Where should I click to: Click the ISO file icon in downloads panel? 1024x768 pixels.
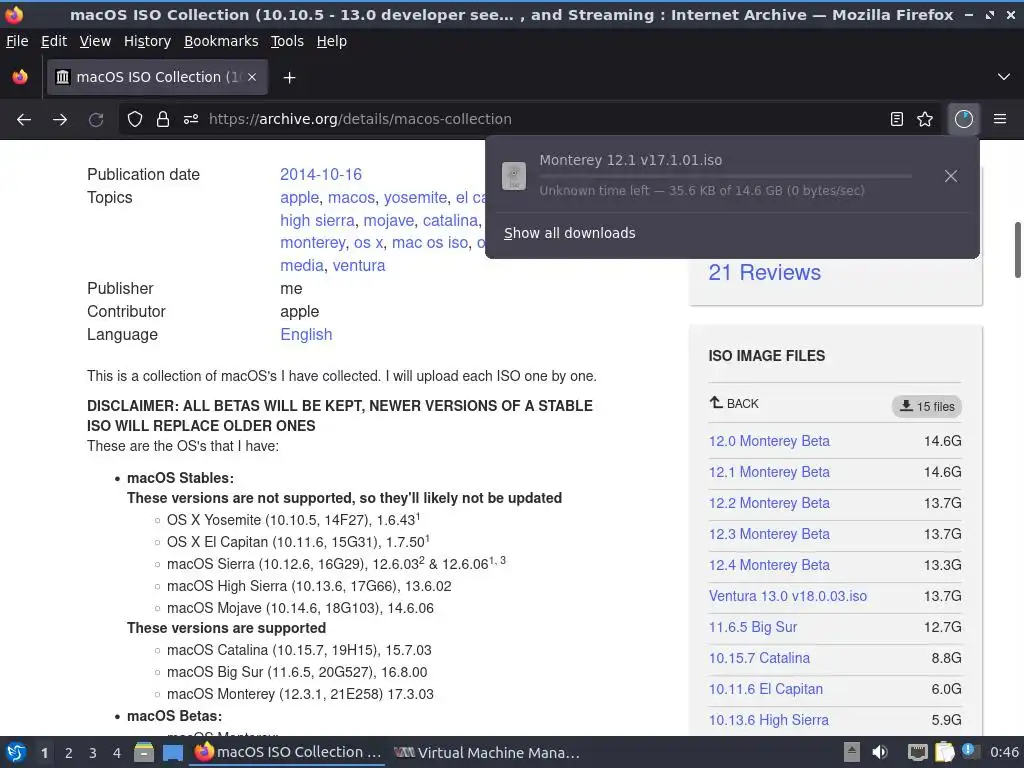514,176
